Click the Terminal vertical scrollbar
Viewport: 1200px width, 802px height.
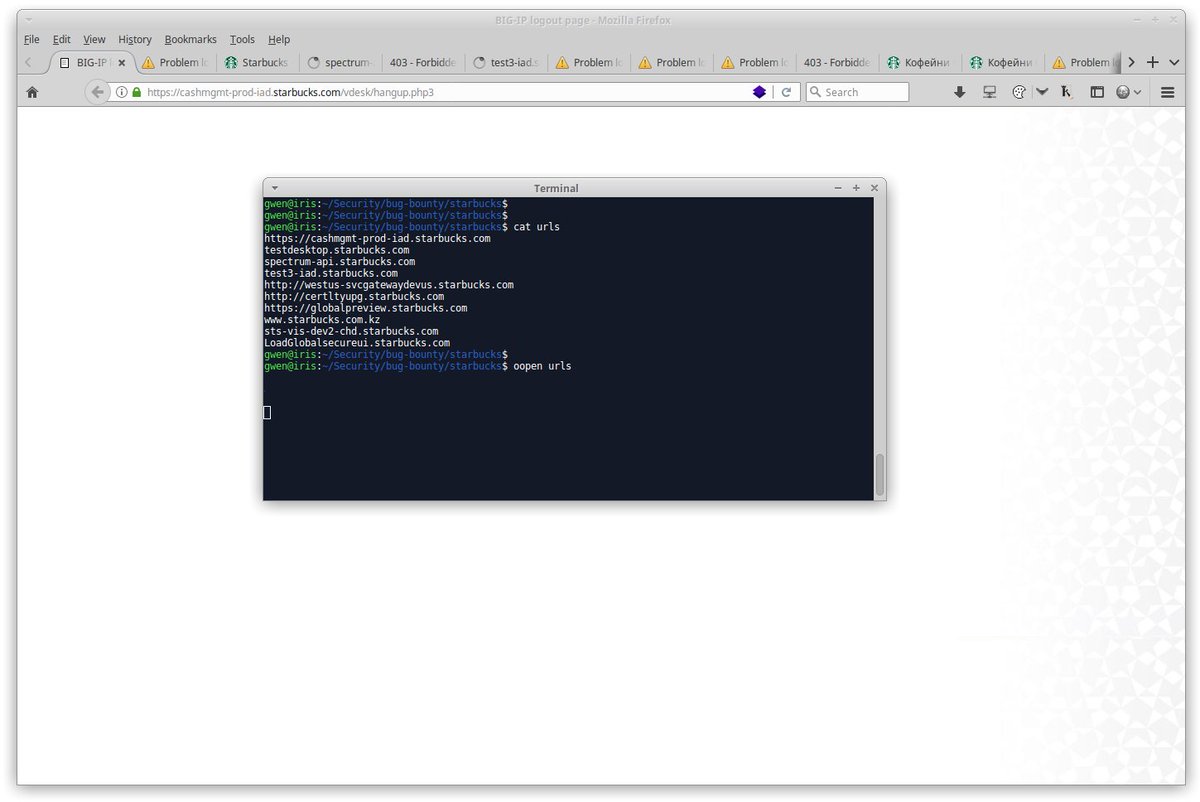tap(880, 476)
